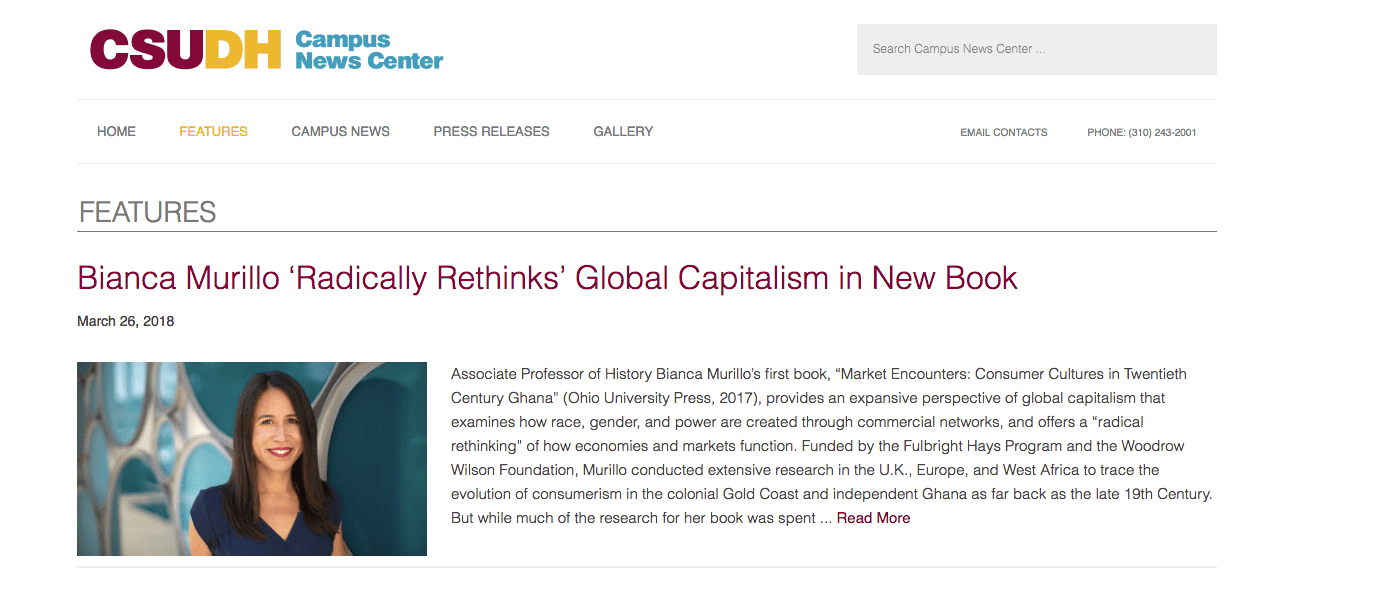Click the CSUDH logo

(x=185, y=50)
